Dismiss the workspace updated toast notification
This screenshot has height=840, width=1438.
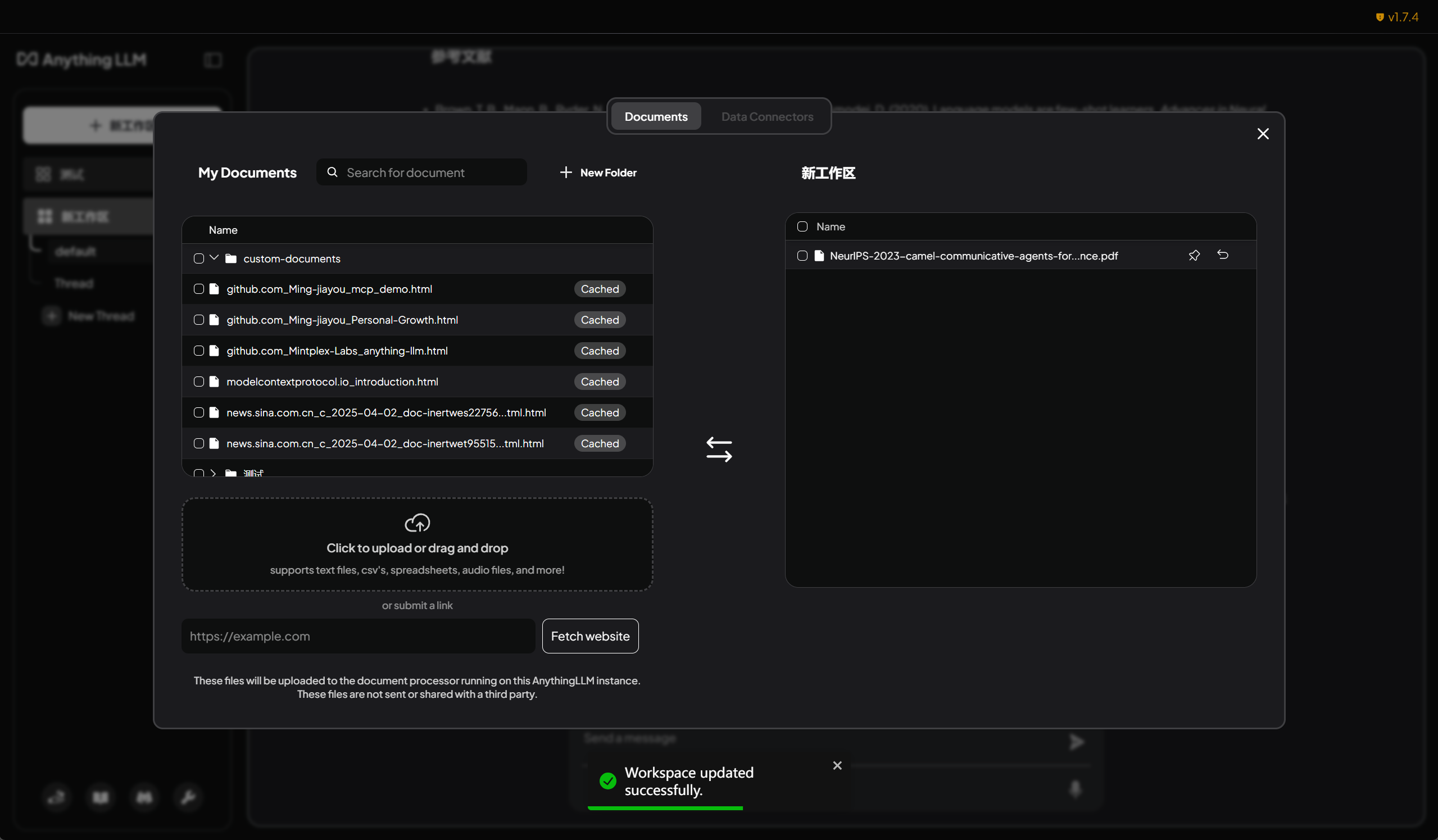[x=837, y=765]
